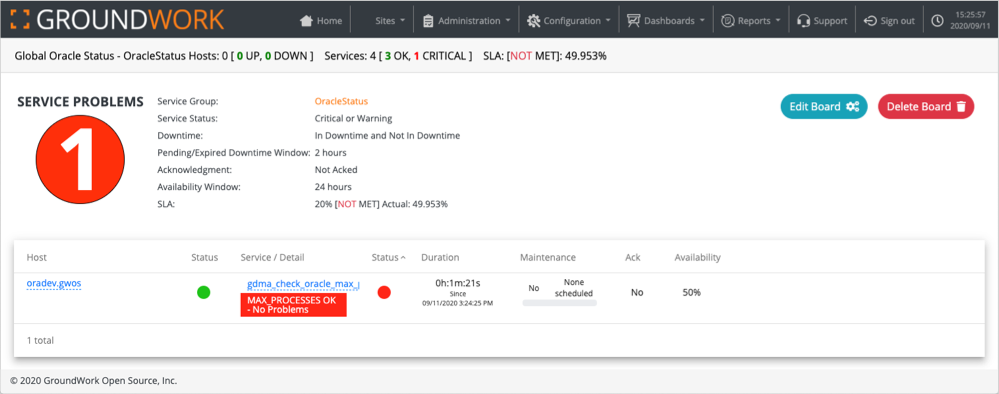Click the gears icon on Edit Board
The width and height of the screenshot is (999, 394).
852,106
